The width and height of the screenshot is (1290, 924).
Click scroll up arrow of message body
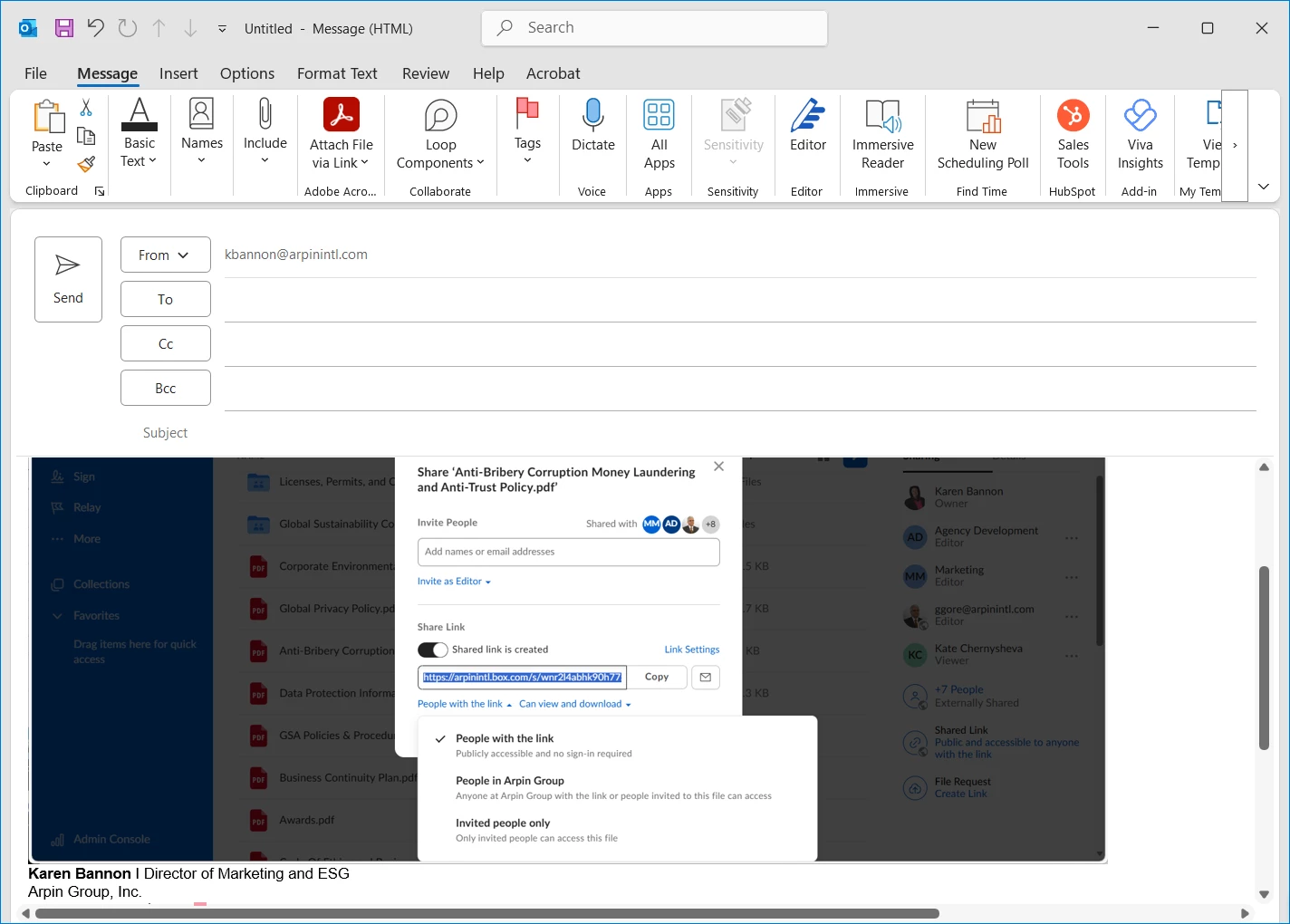pyautogui.click(x=1264, y=467)
